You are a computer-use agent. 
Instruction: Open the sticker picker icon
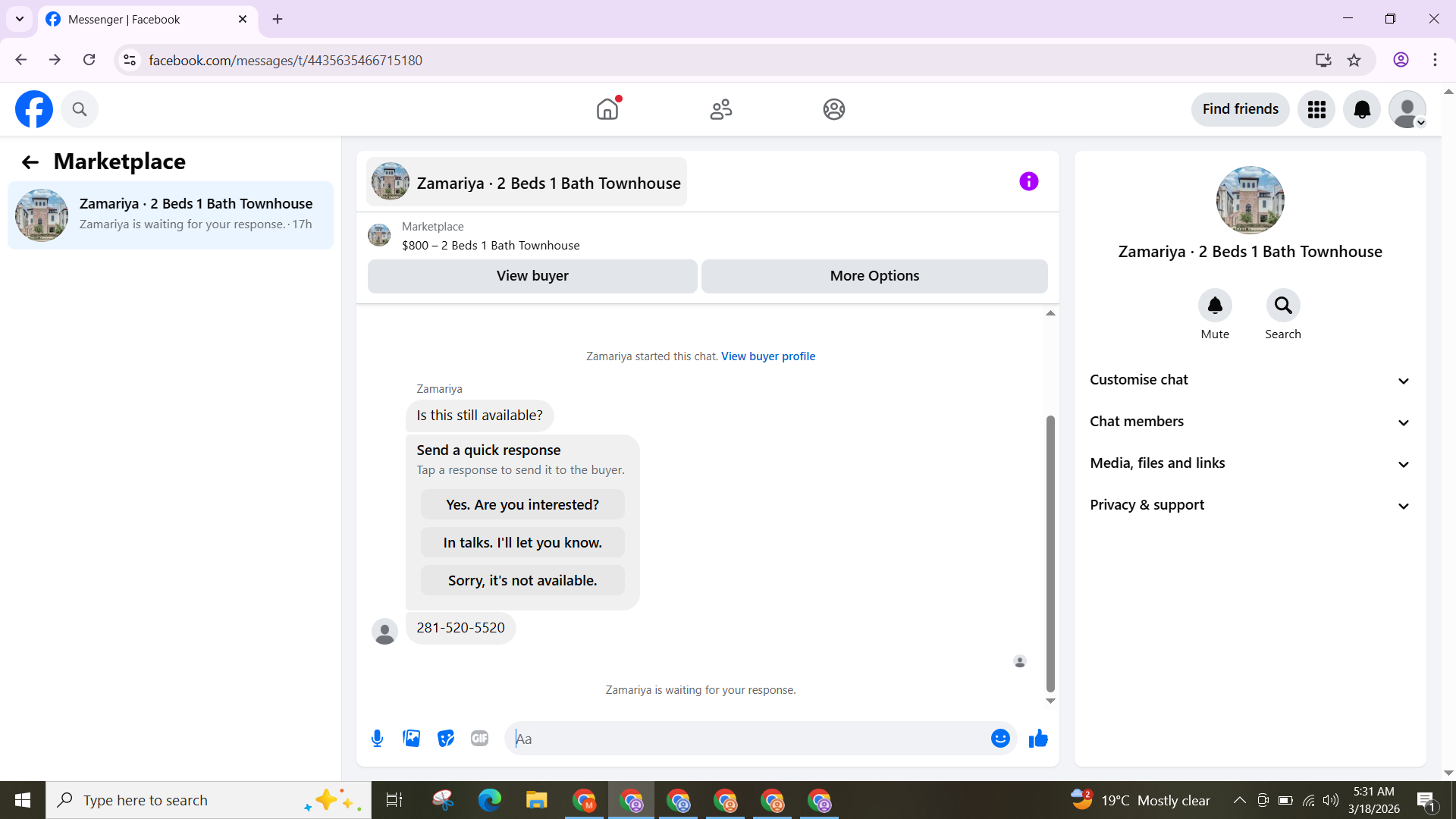pos(446,739)
